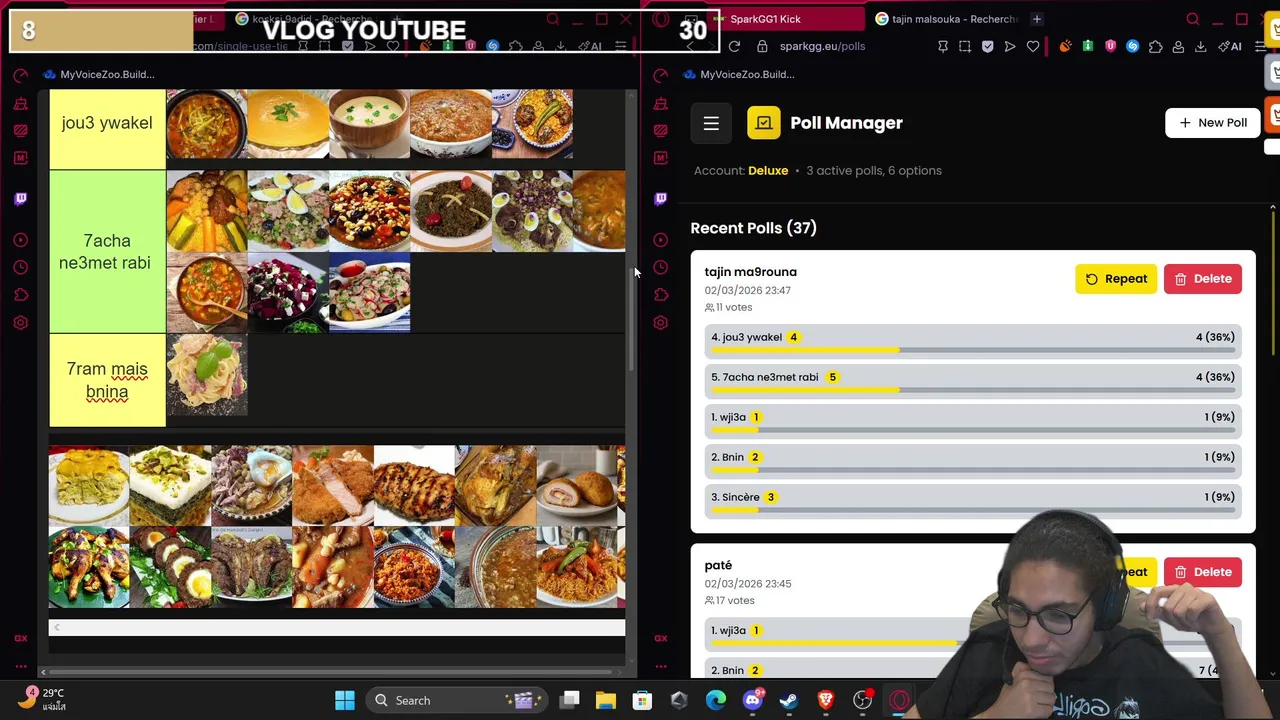The width and height of the screenshot is (1280, 720).
Task: Open Twitch in left browser sidebar
Action: coord(20,198)
